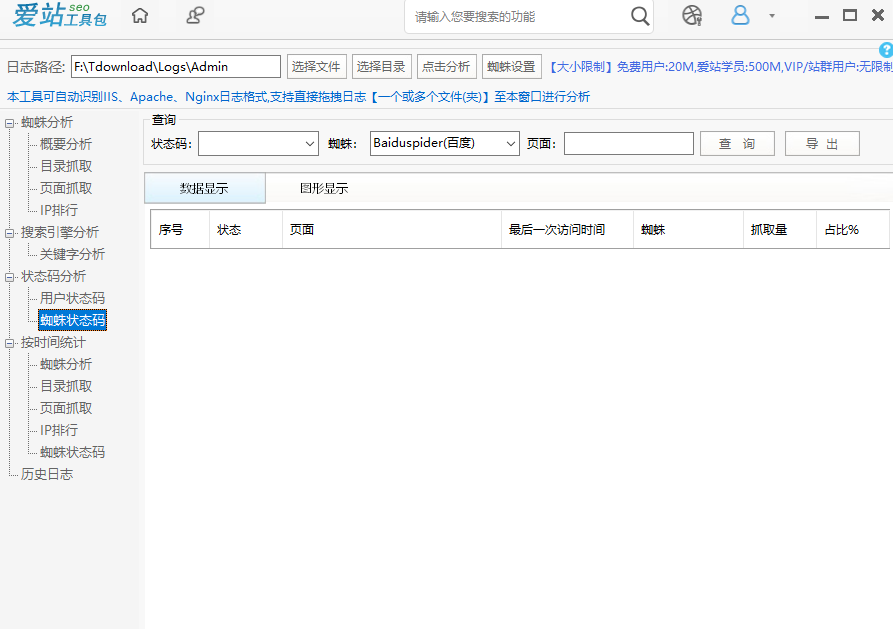Screen dimensions: 893x629
Task: Click the home icon in title bar
Action: [141, 16]
